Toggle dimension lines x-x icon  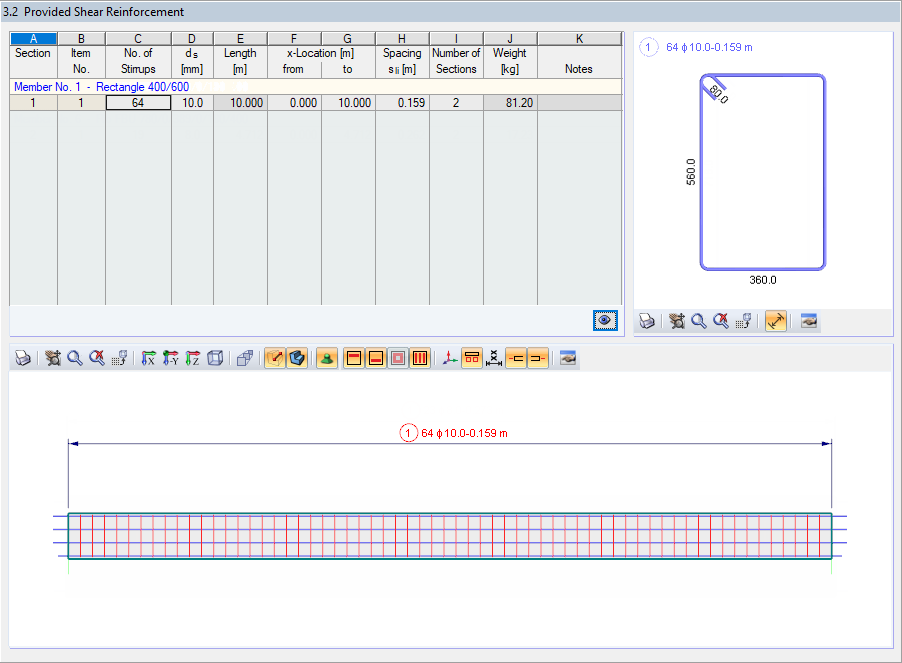(x=494, y=358)
